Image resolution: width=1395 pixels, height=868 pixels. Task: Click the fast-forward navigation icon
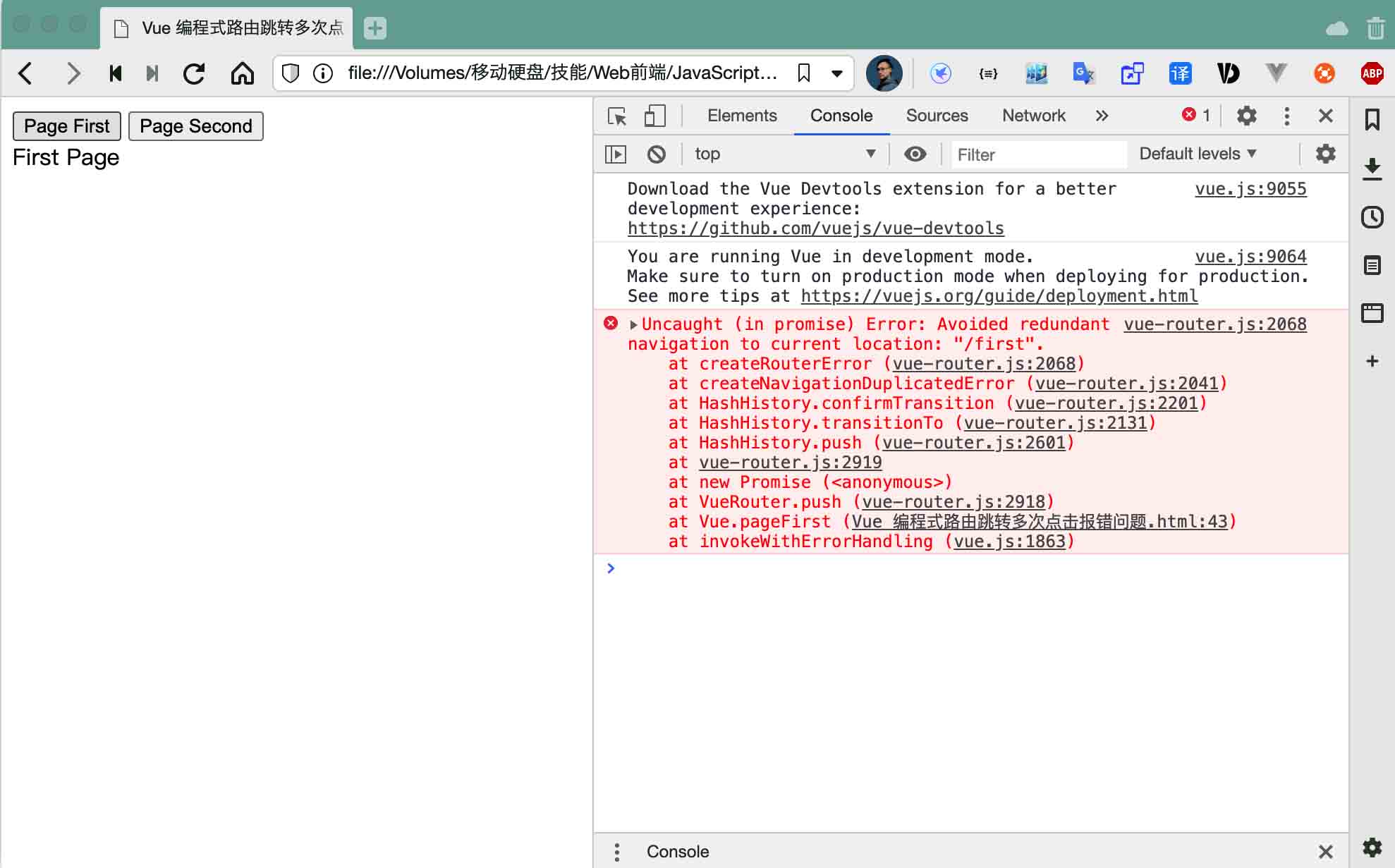pyautogui.click(x=152, y=73)
